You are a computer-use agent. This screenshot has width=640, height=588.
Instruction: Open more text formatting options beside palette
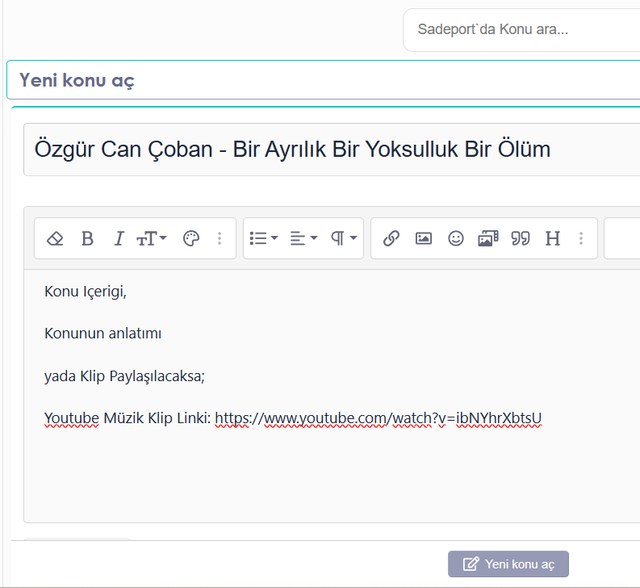tap(220, 238)
